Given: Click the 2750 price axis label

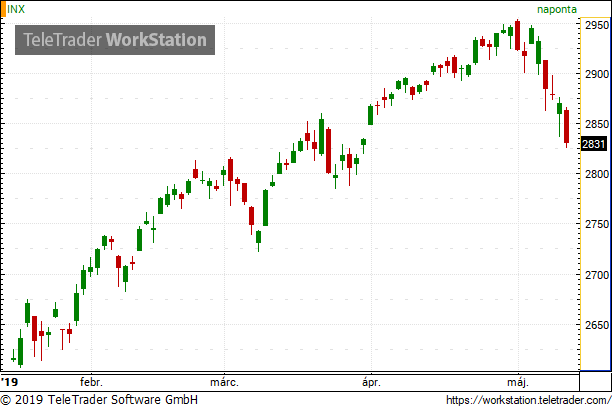Looking at the screenshot, I should pos(597,224).
